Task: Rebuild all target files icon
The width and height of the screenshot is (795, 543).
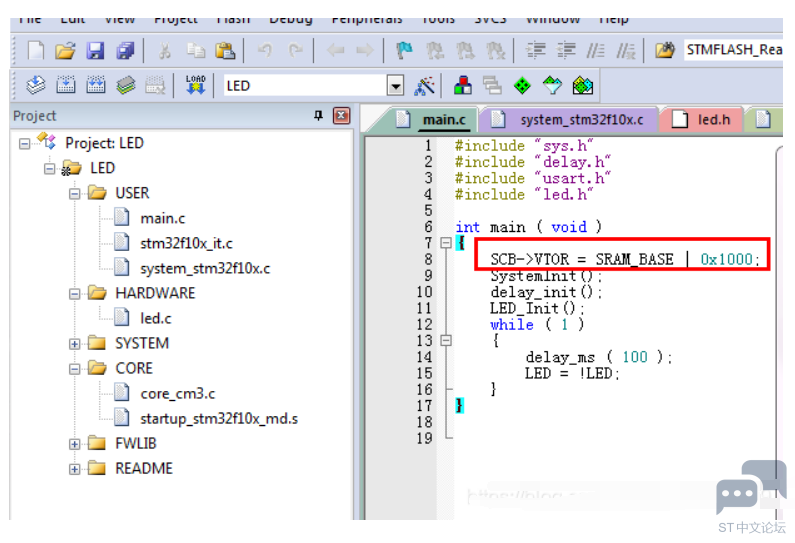Action: [96, 85]
